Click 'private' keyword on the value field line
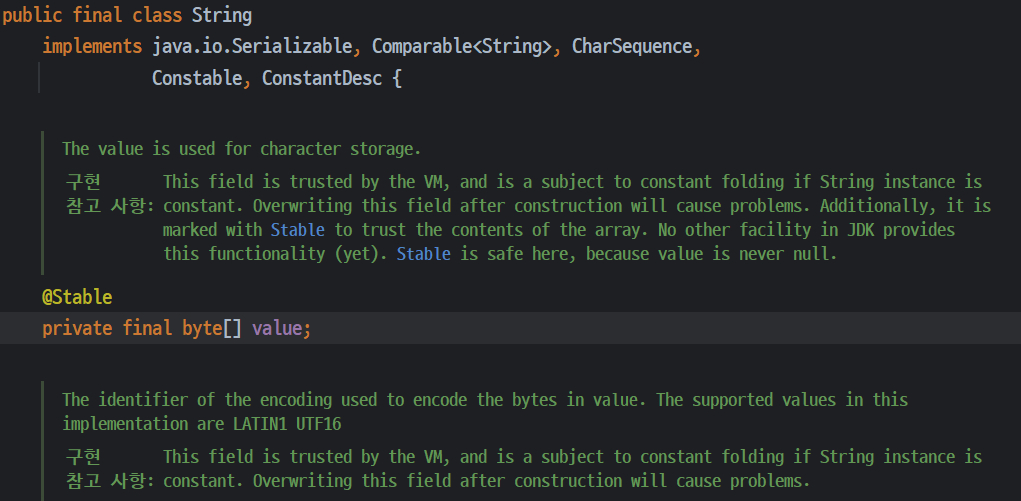Viewport: 1021px width, 501px height. (x=77, y=328)
